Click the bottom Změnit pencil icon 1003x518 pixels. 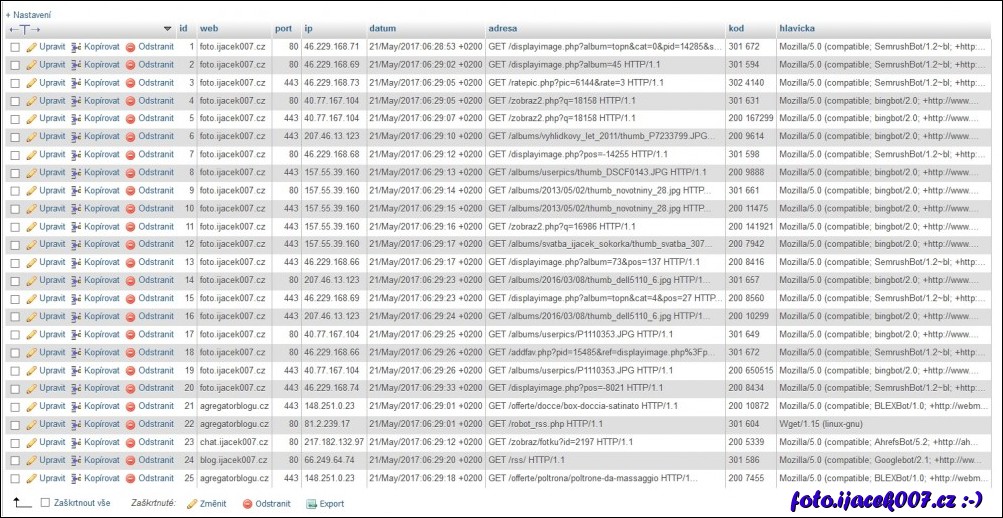[x=192, y=504]
